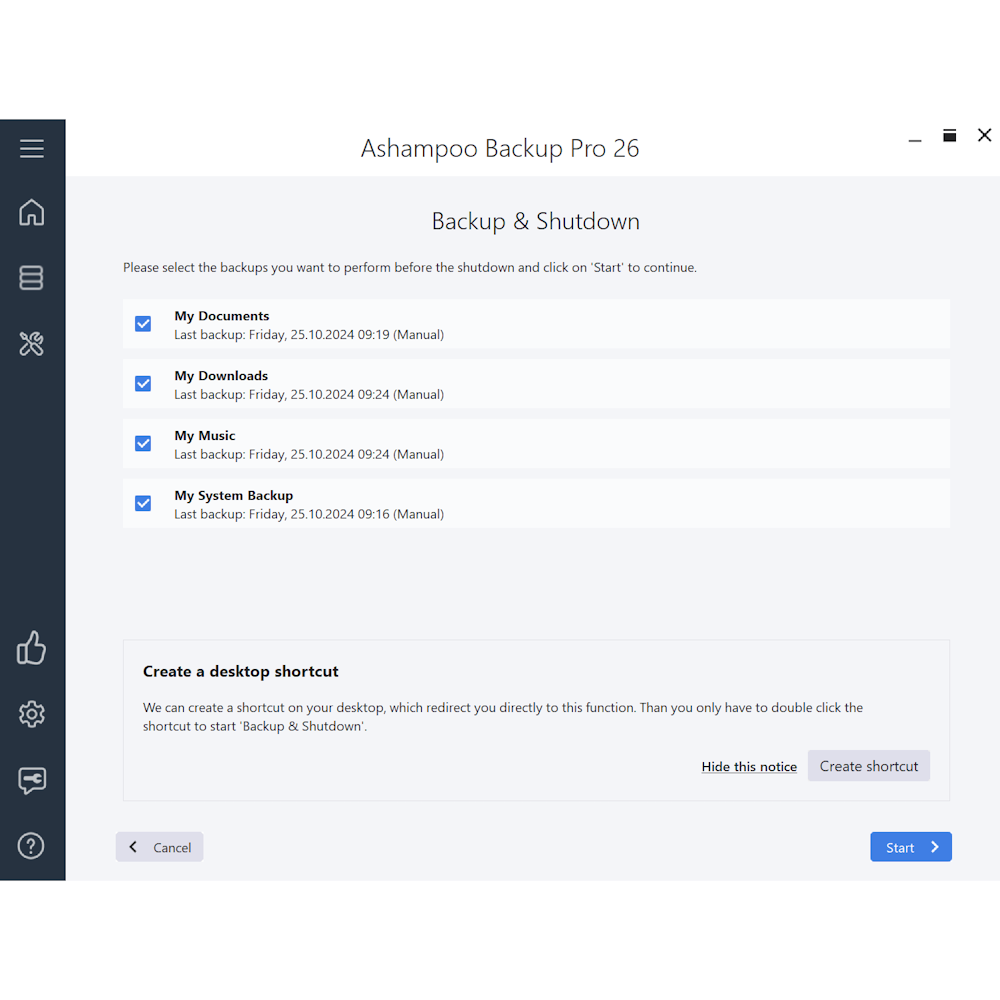Open the hamburger menu in sidebar

coord(32,149)
